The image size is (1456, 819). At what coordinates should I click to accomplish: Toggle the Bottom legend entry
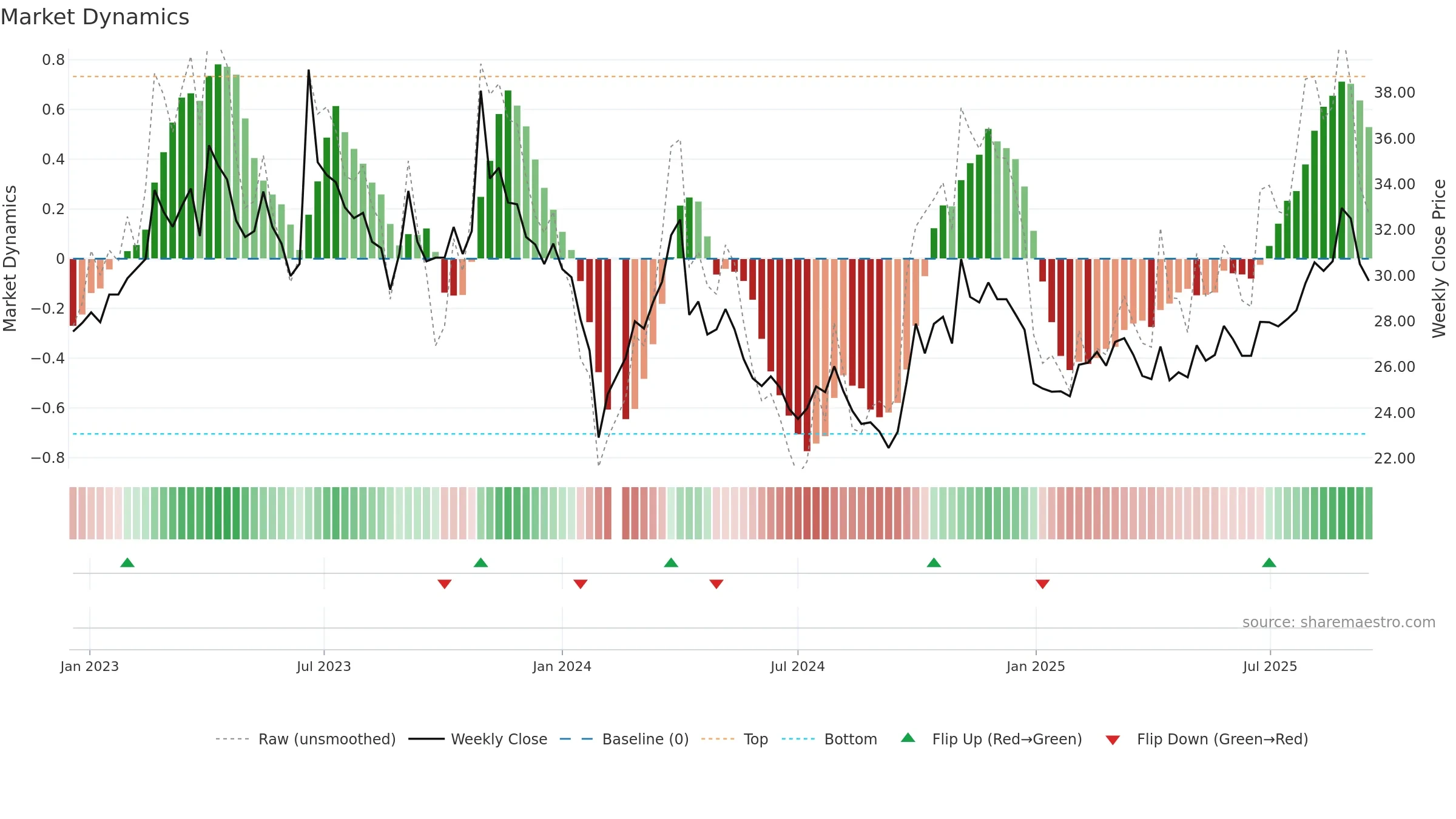[x=829, y=739]
